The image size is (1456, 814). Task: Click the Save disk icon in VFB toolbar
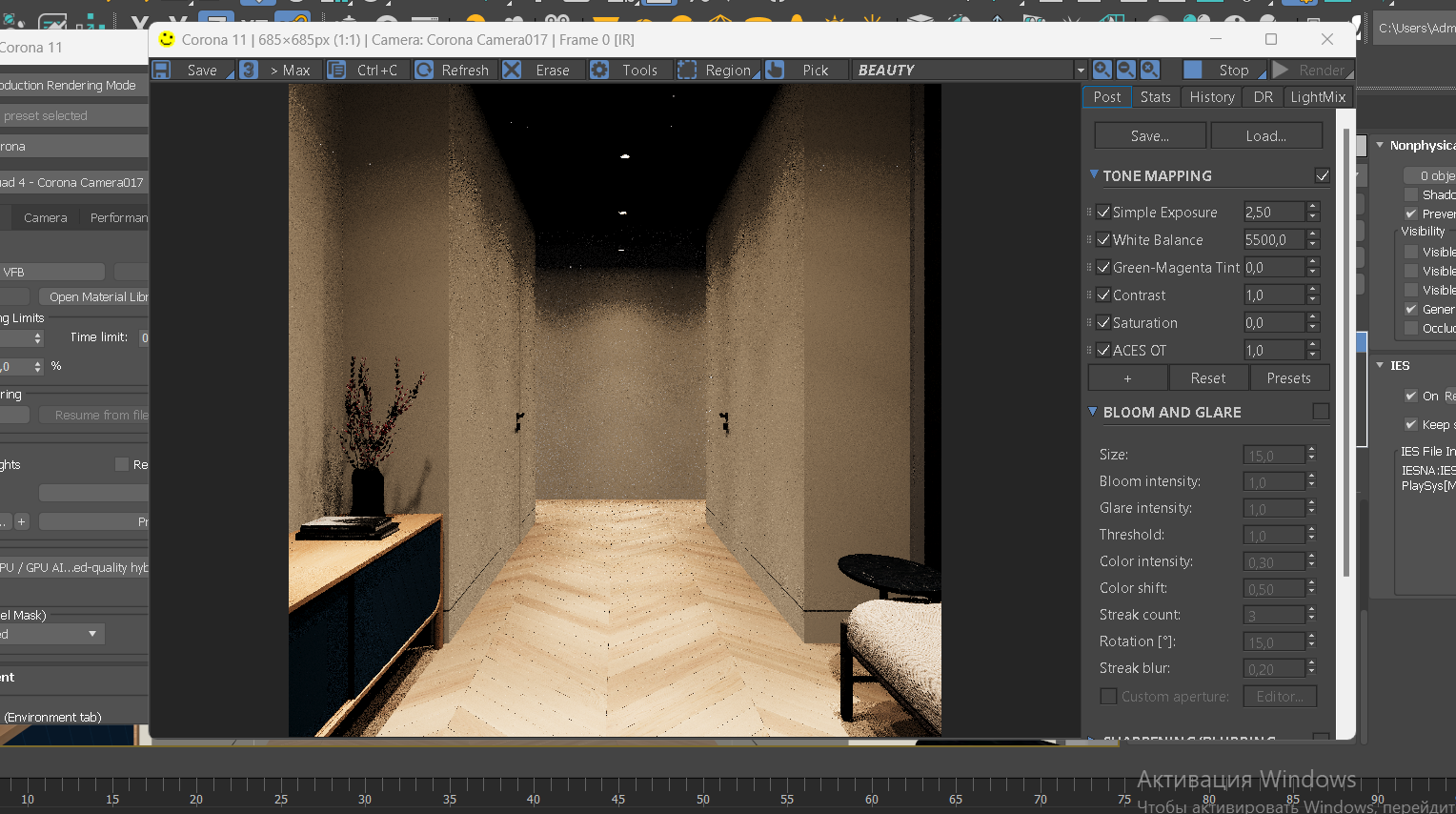point(162,70)
